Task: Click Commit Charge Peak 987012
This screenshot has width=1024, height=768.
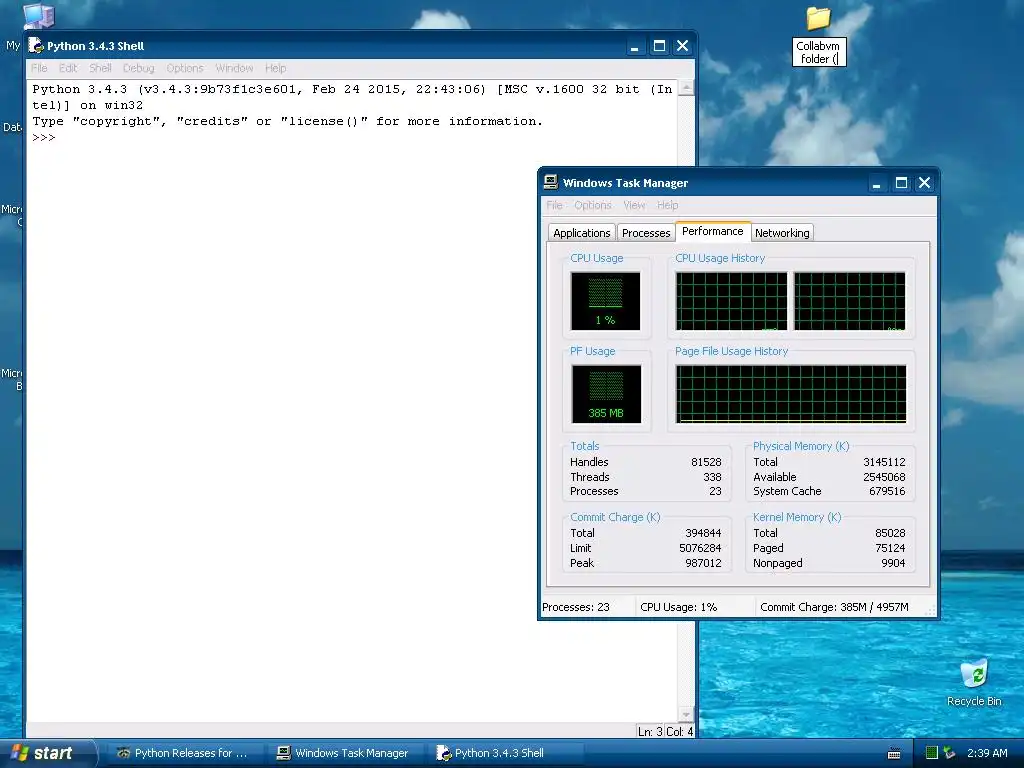Action: 703,563
